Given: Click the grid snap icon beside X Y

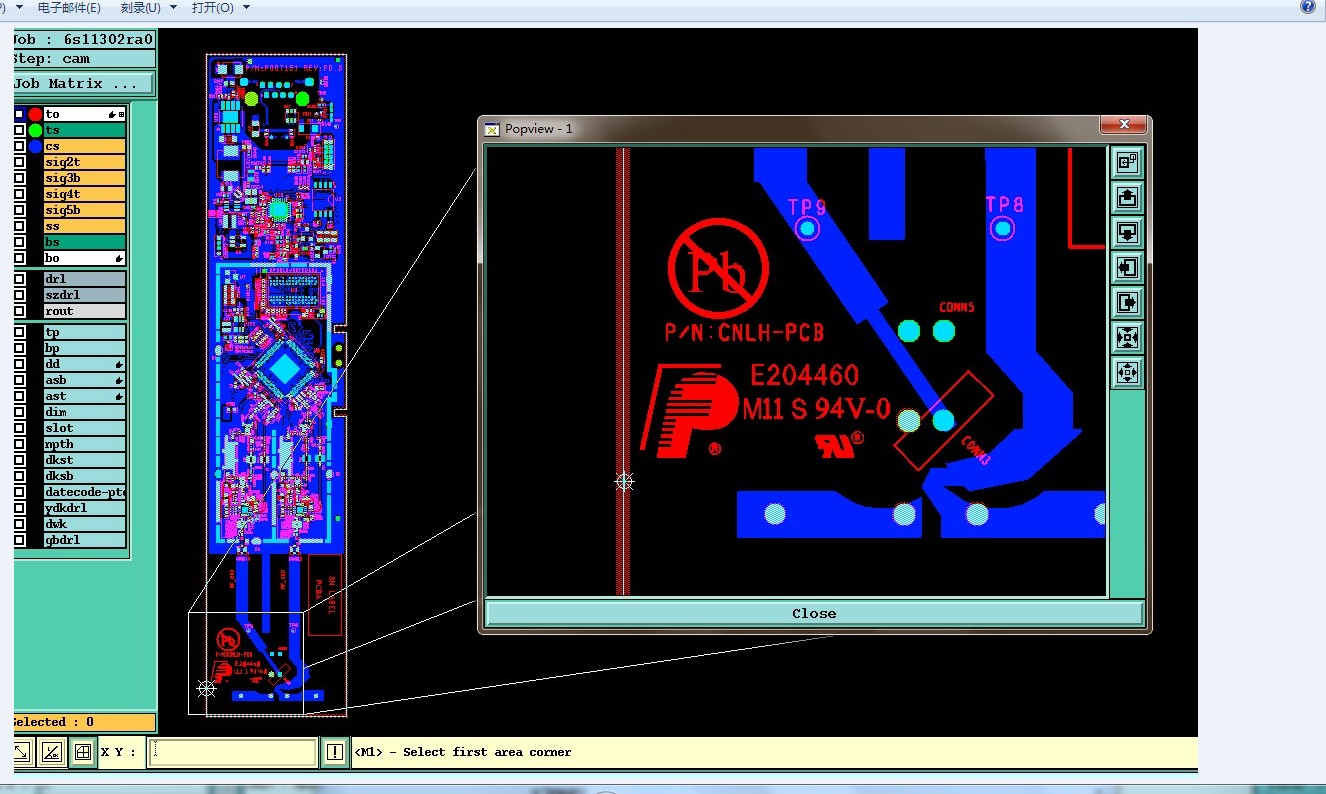Looking at the screenshot, I should coord(83,752).
